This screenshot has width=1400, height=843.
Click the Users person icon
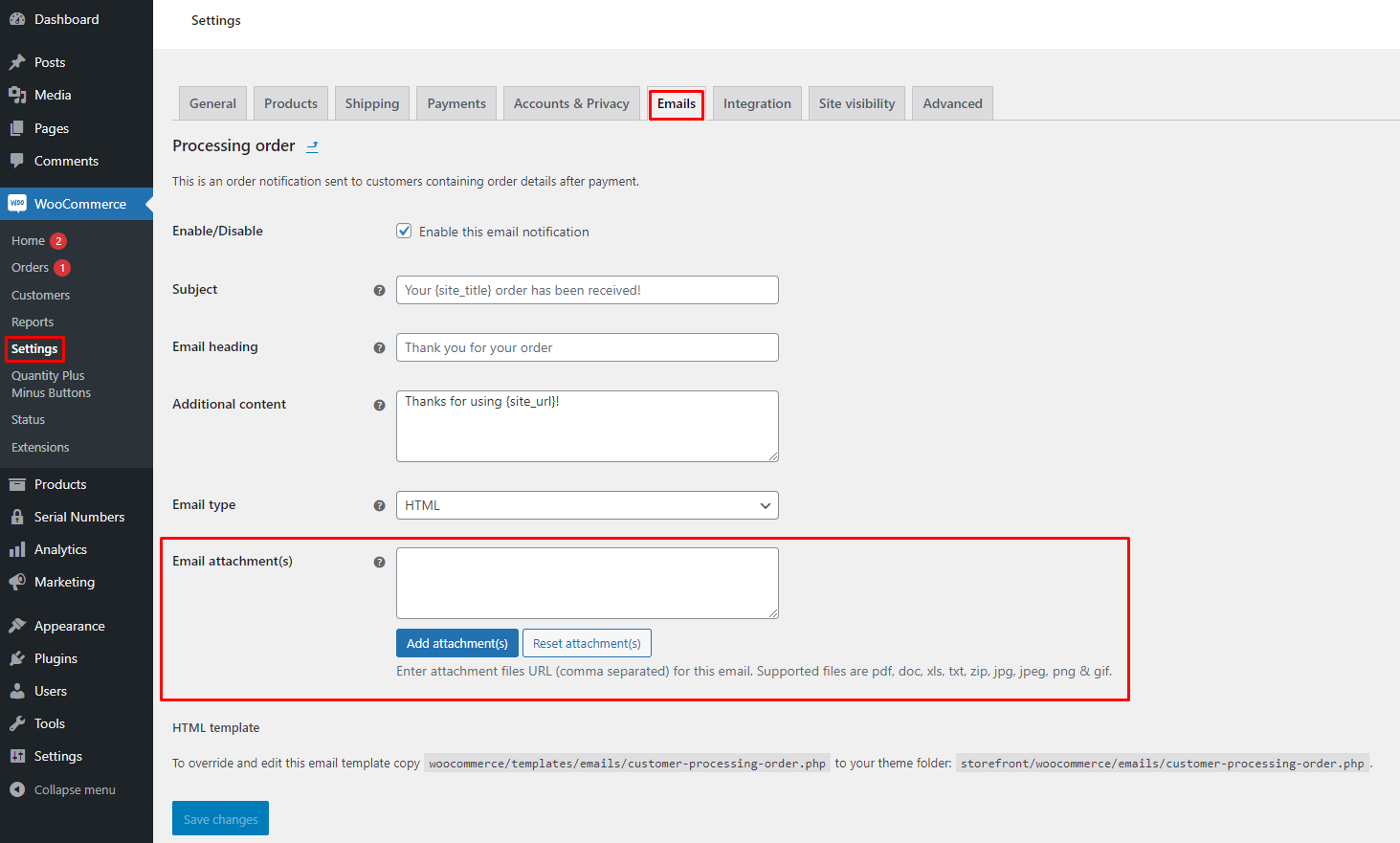pos(17,691)
